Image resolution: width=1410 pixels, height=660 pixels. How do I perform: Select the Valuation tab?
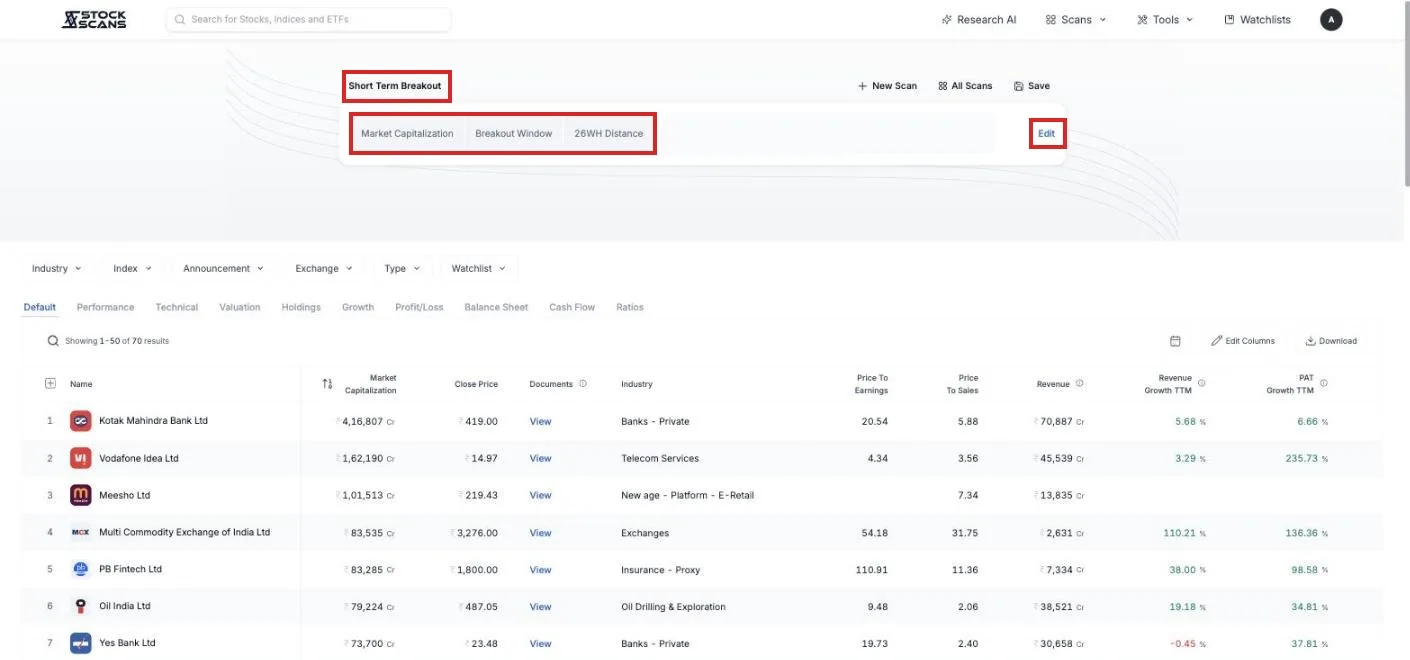[240, 307]
